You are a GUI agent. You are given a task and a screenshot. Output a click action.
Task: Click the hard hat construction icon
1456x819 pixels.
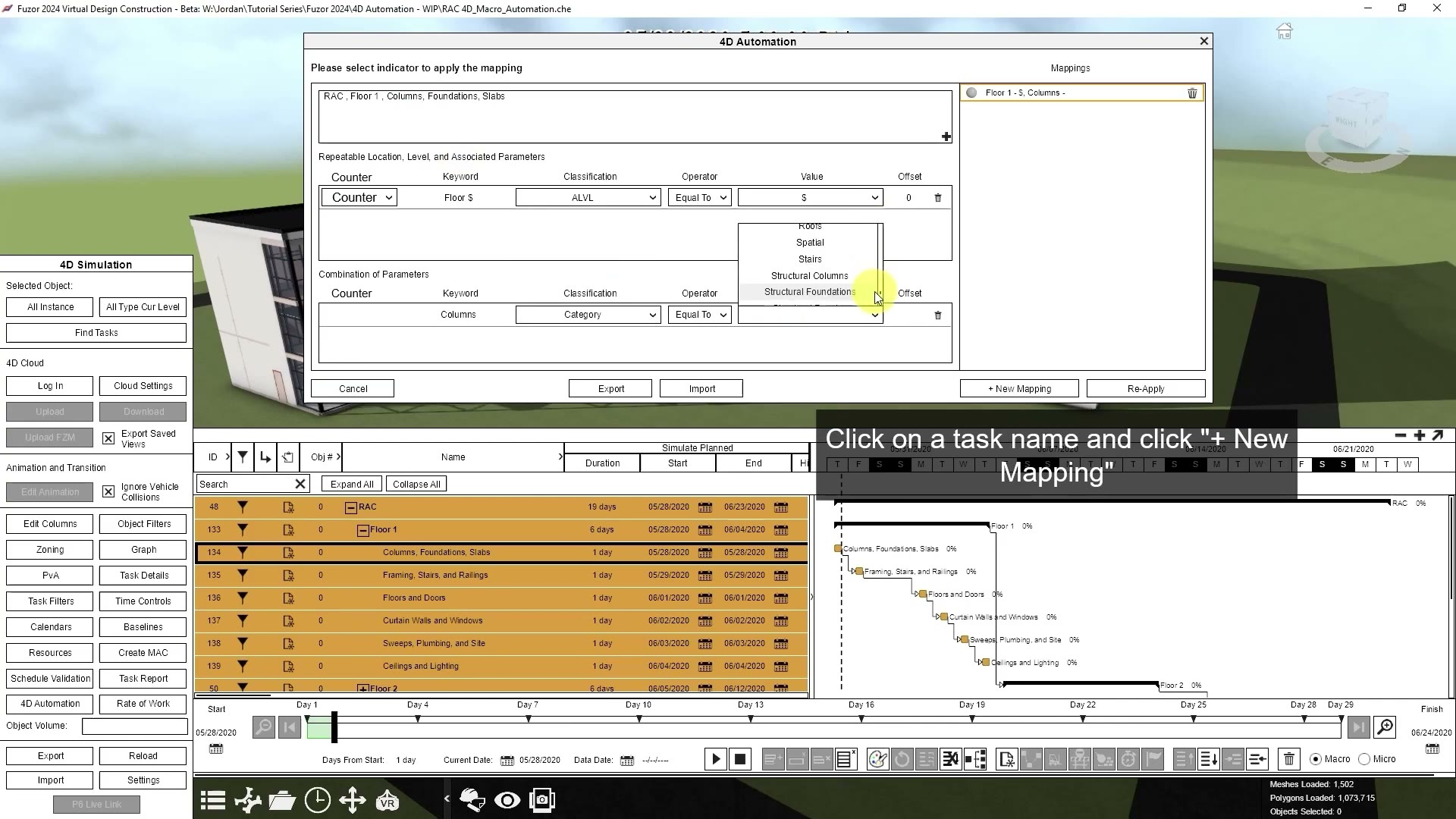point(472,800)
